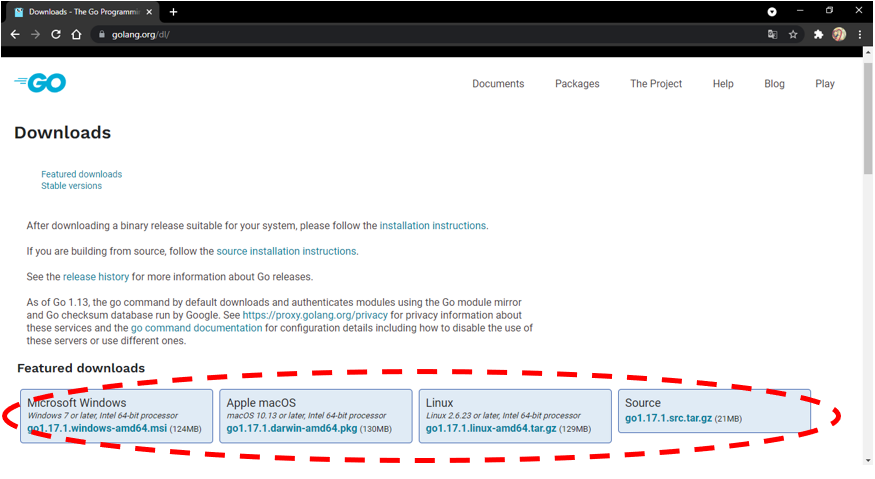Click the Go logo in header
The width and height of the screenshot is (875, 479).
pos(40,84)
